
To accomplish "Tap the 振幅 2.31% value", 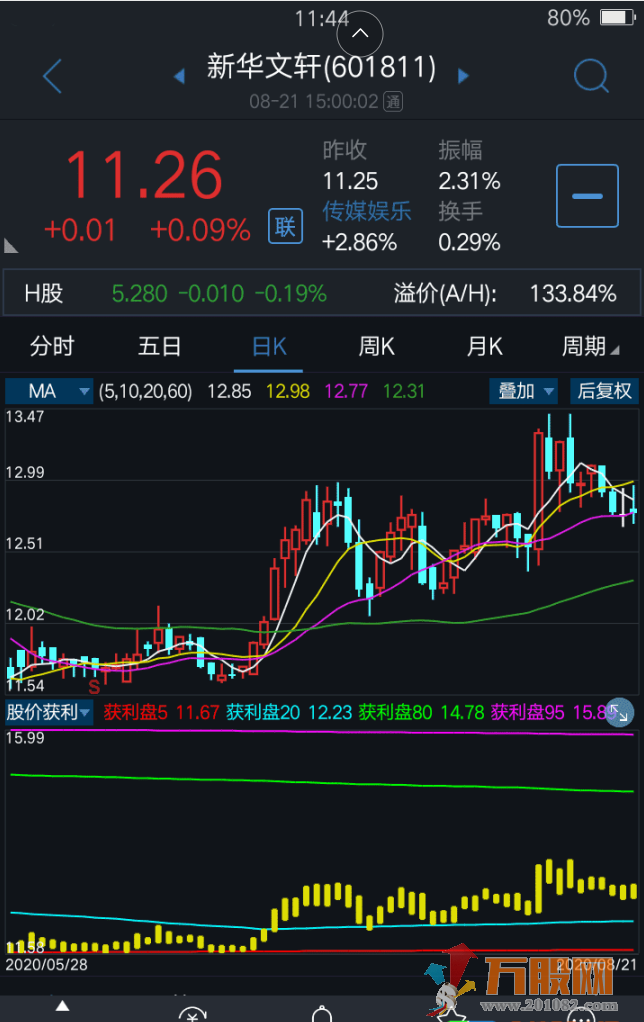I will (x=469, y=181).
